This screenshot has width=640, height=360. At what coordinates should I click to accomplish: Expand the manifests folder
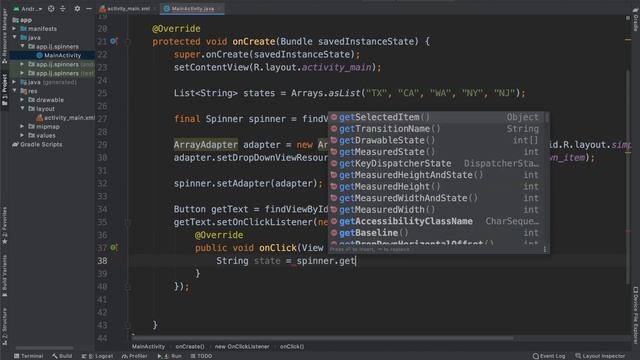pos(14,29)
